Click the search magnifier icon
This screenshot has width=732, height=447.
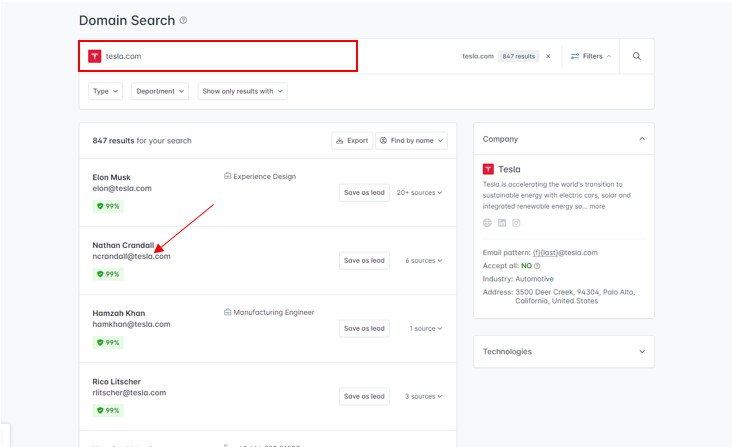pyautogui.click(x=636, y=56)
